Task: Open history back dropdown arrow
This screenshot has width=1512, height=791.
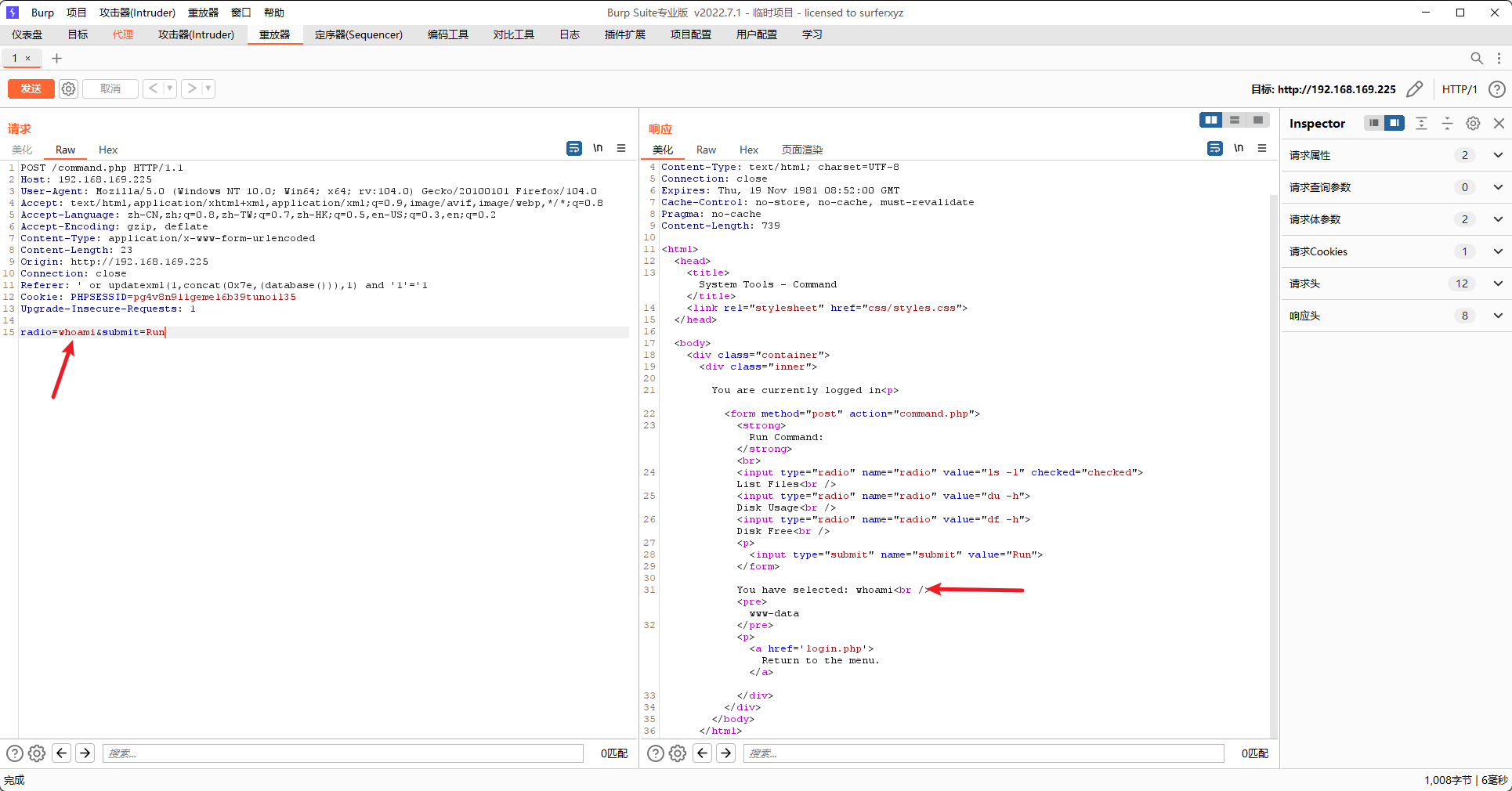Action: (x=170, y=88)
